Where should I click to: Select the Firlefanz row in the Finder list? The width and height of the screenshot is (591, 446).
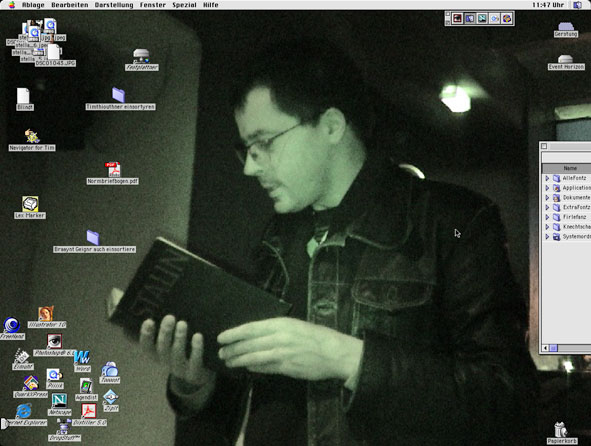tap(567, 217)
